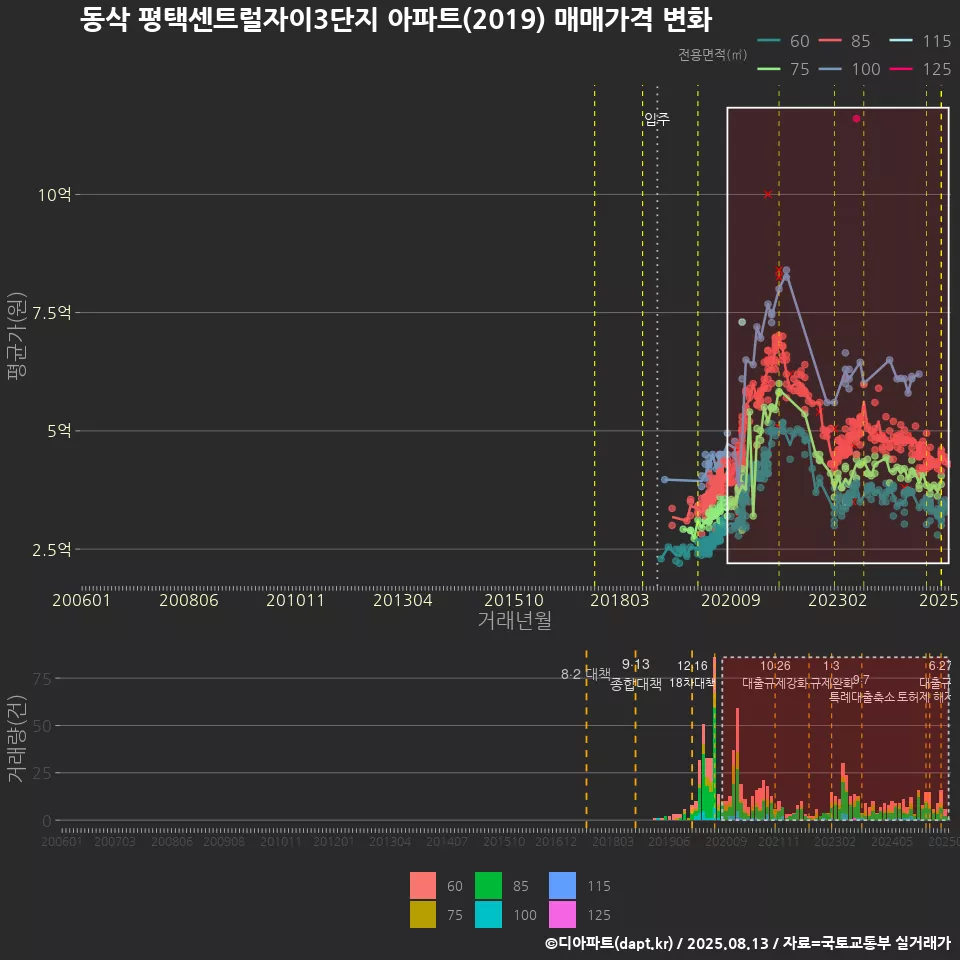Click the 100㎡ blue-gray line legend entry
960x960 pixels.
click(849, 69)
